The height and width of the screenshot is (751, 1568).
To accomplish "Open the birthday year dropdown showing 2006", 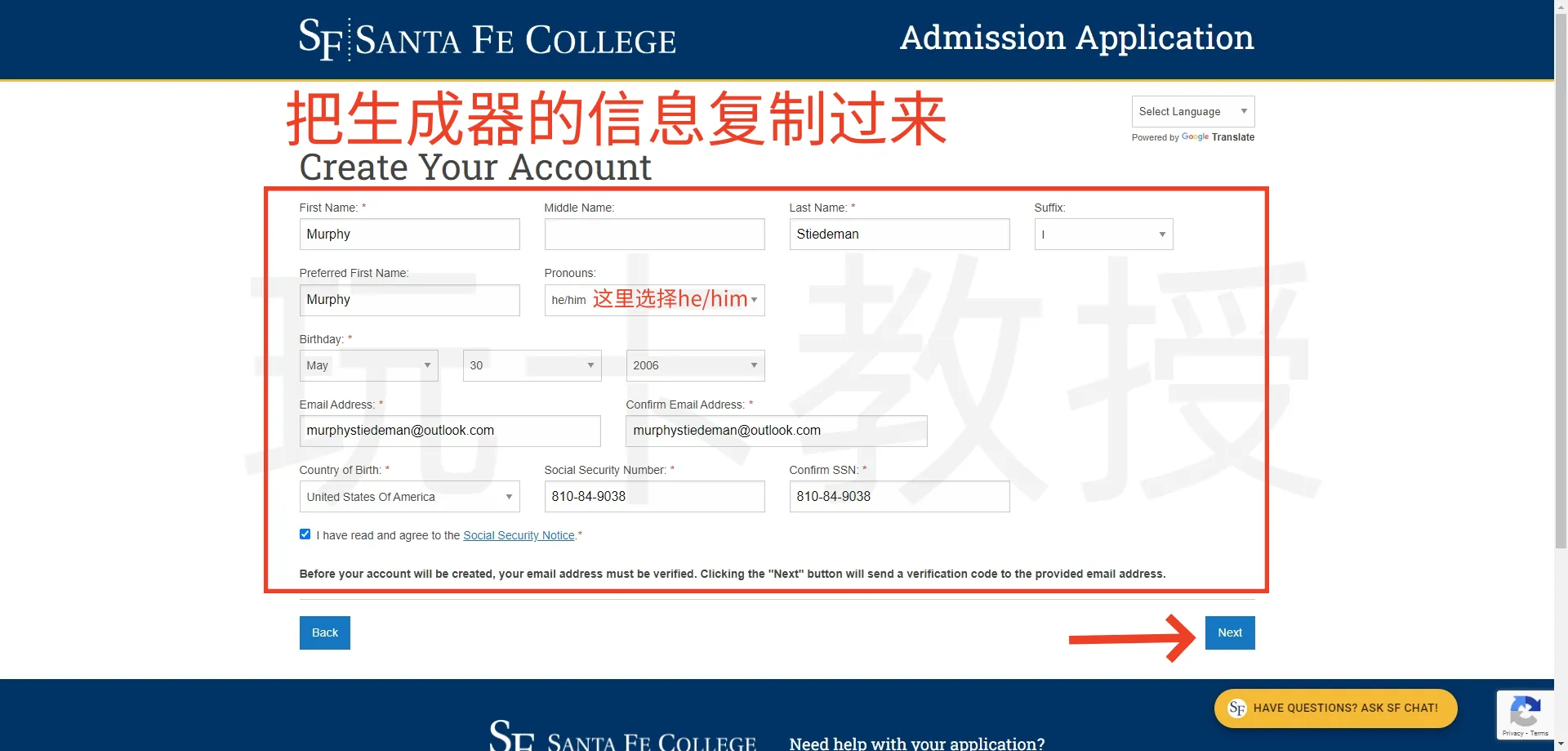I will point(695,365).
